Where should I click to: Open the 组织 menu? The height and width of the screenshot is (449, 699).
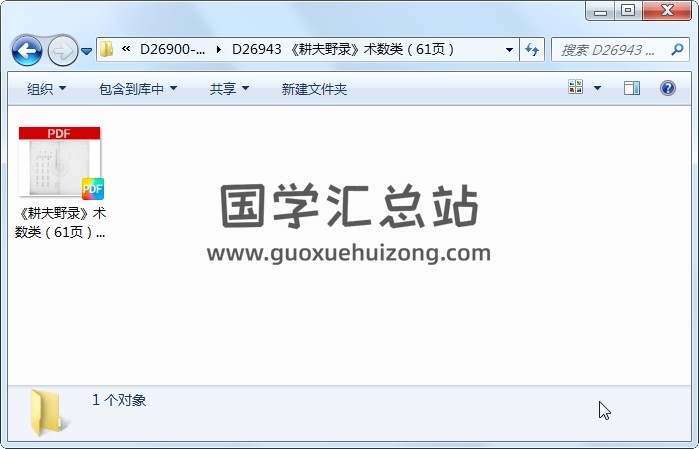coord(46,89)
